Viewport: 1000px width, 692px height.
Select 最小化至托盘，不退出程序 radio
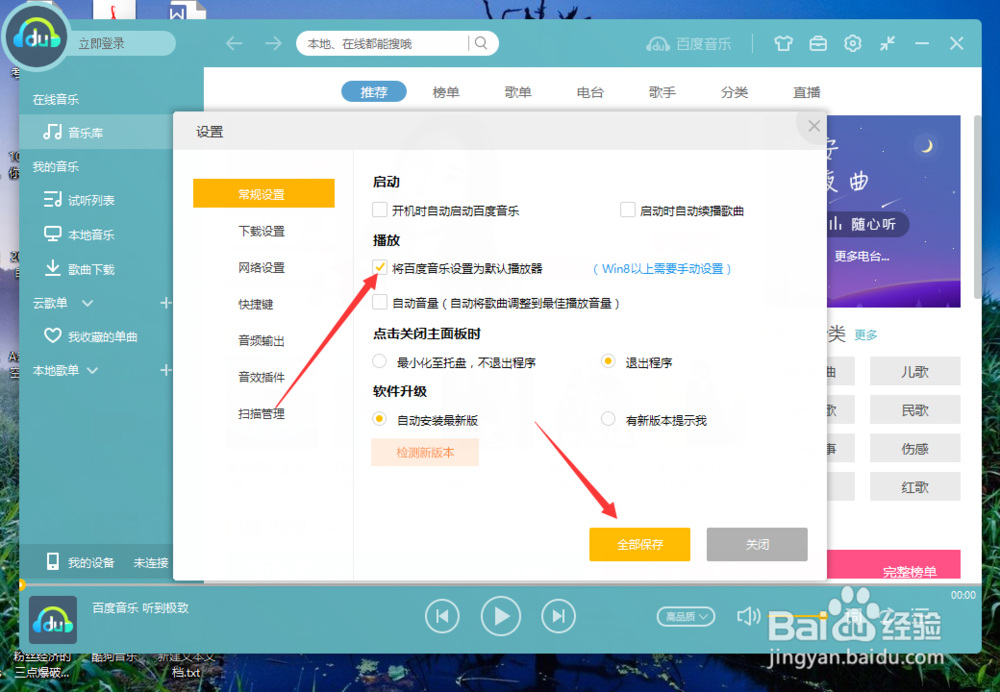point(379,361)
